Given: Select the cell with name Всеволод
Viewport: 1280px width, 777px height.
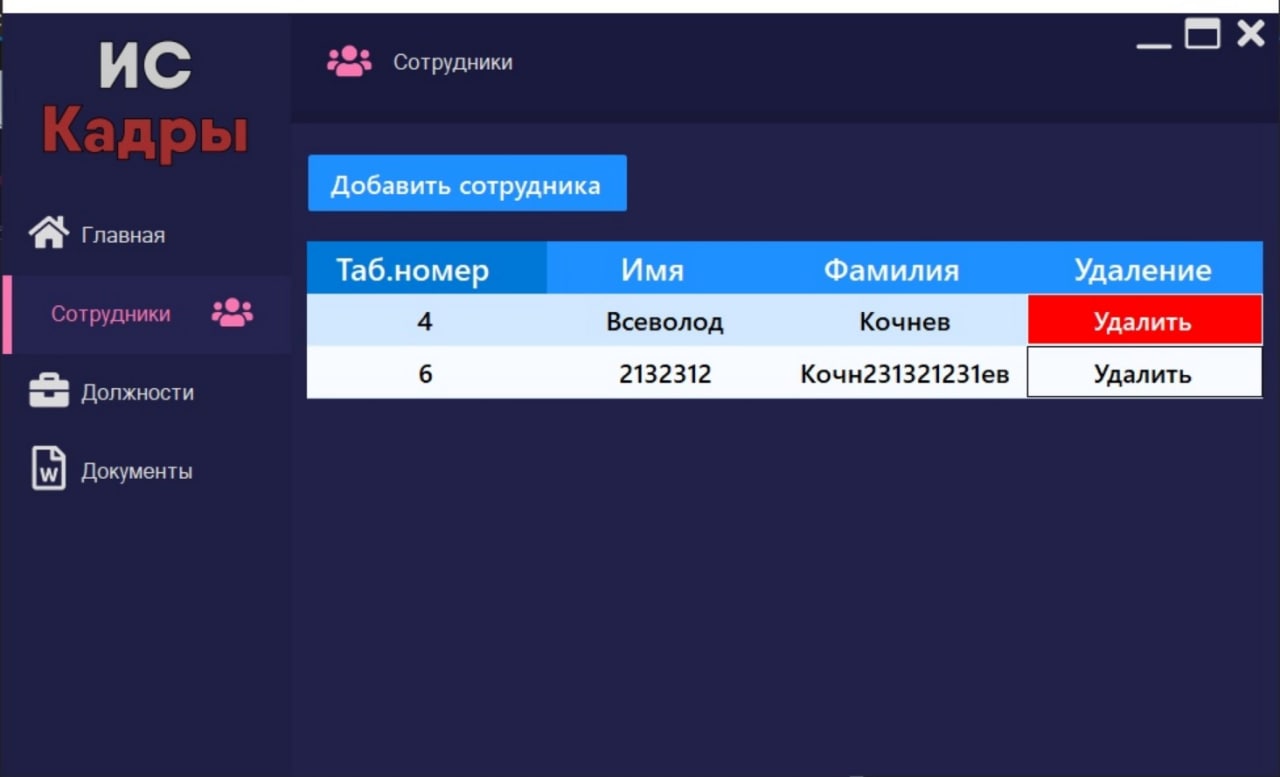Looking at the screenshot, I should click(x=665, y=321).
